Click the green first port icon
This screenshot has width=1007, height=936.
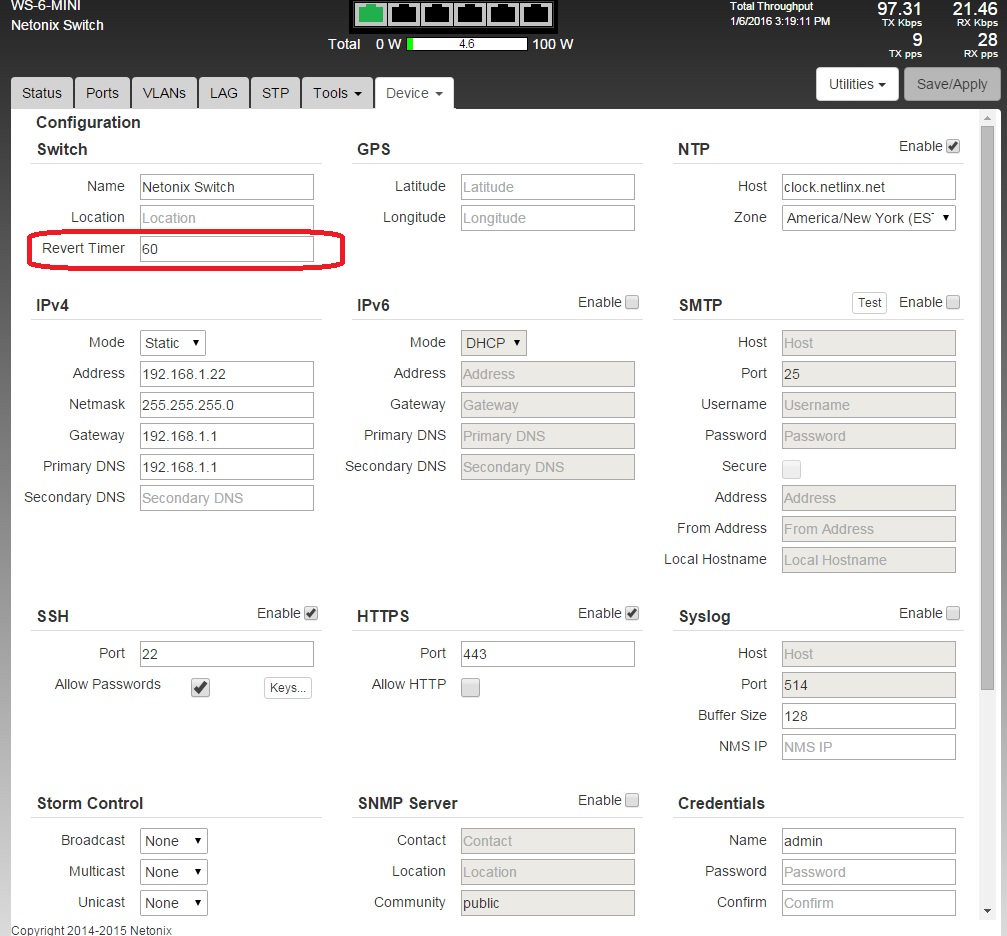372,14
